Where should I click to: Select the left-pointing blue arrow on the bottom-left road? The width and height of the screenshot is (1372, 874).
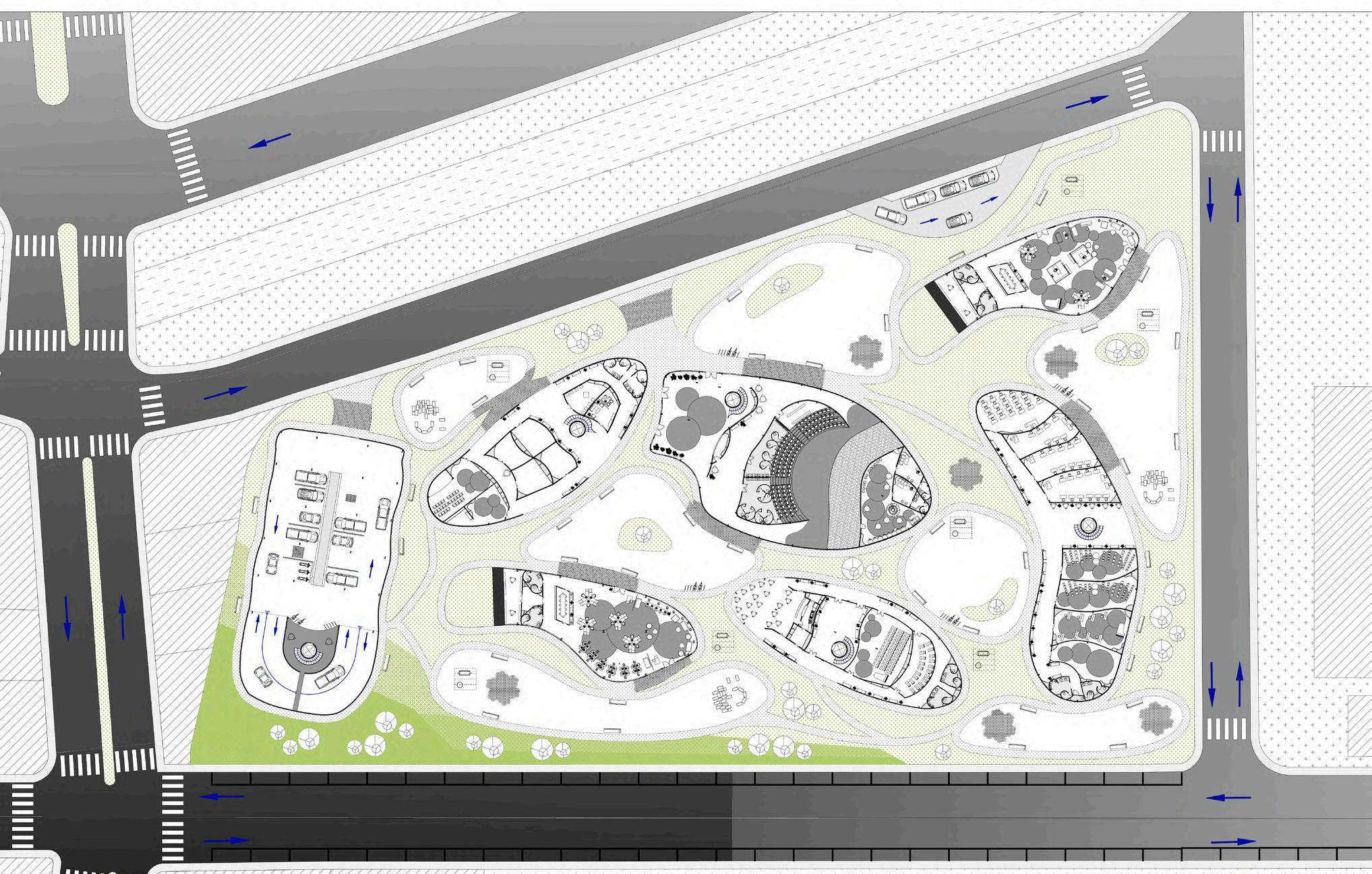click(x=222, y=796)
